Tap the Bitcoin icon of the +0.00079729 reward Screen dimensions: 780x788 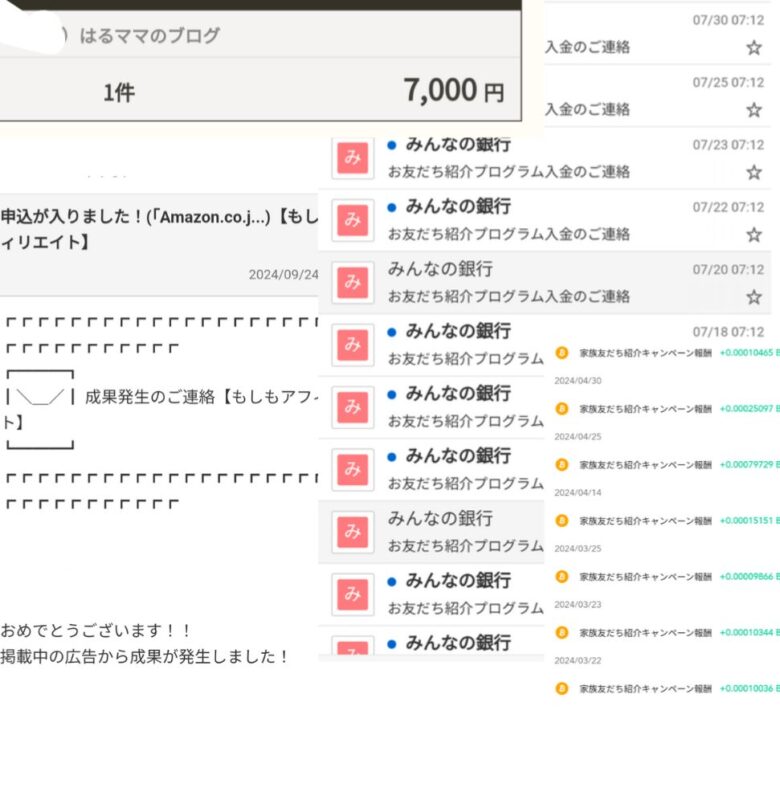coord(562,465)
